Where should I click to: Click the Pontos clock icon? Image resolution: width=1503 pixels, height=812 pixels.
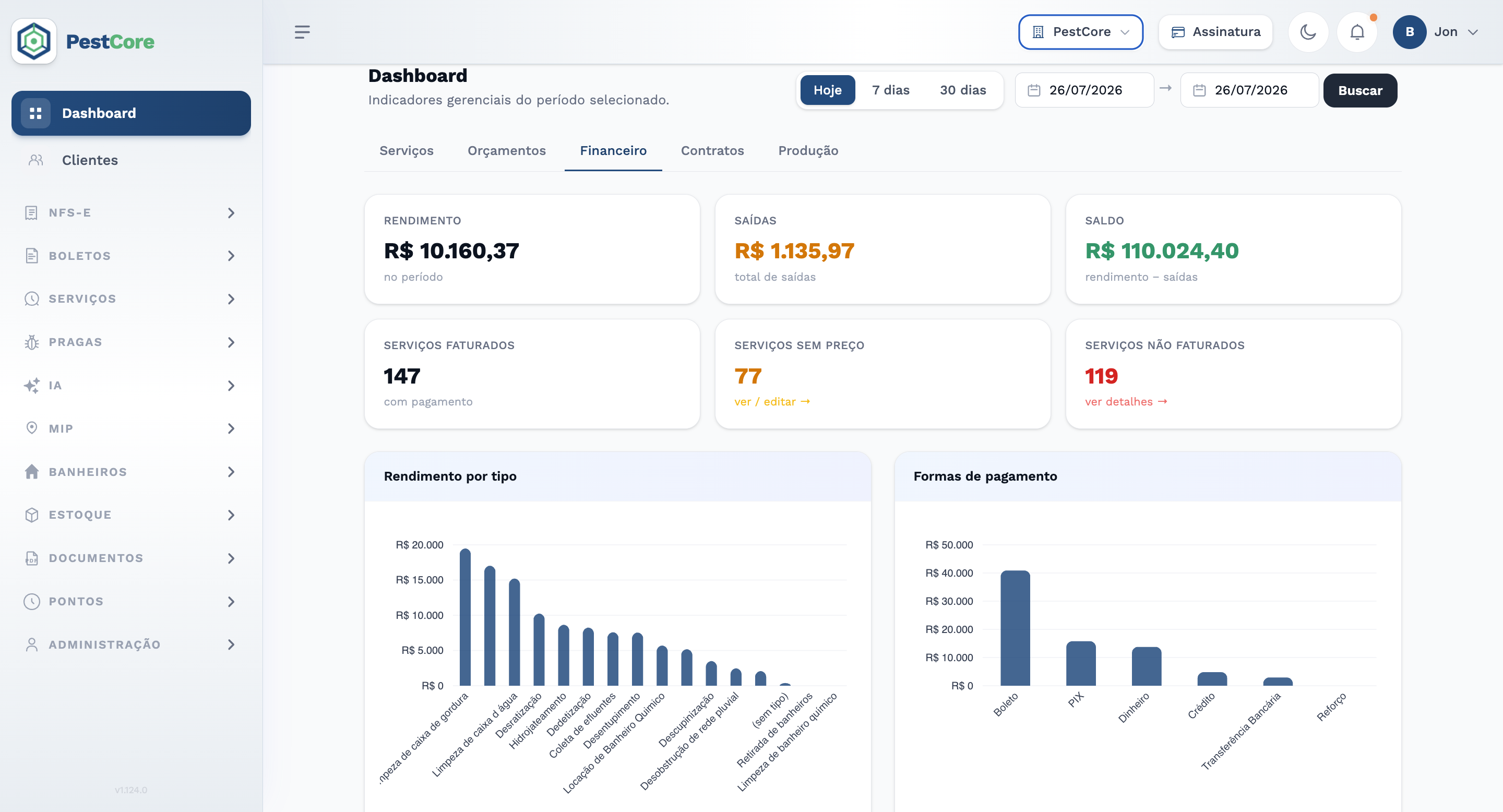click(31, 601)
